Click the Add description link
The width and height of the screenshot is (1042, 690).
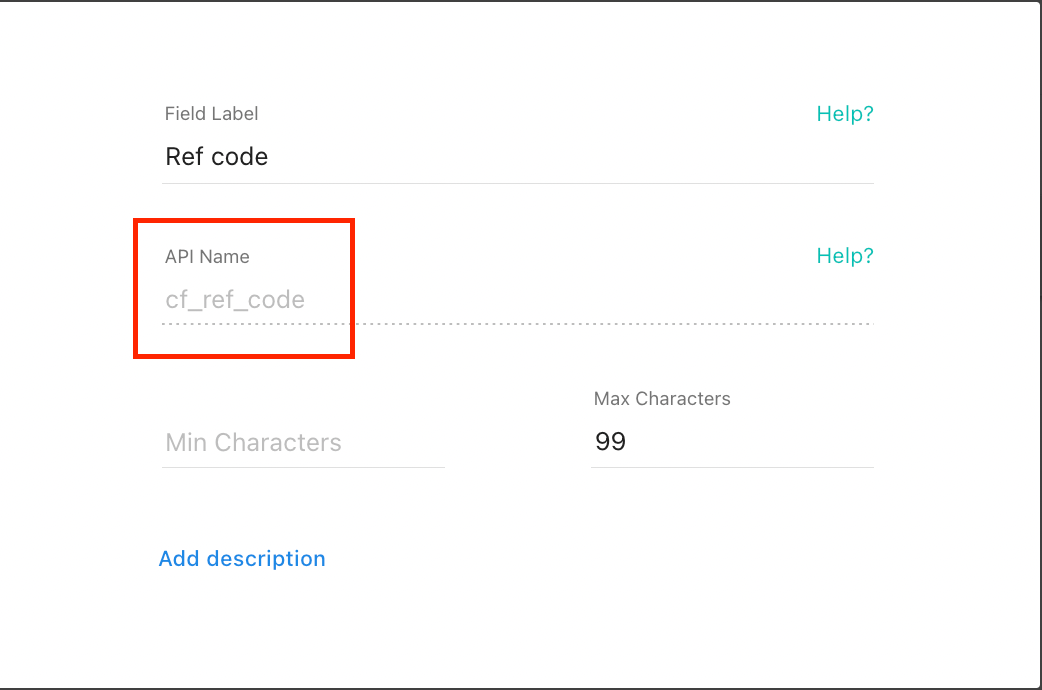coord(242,558)
